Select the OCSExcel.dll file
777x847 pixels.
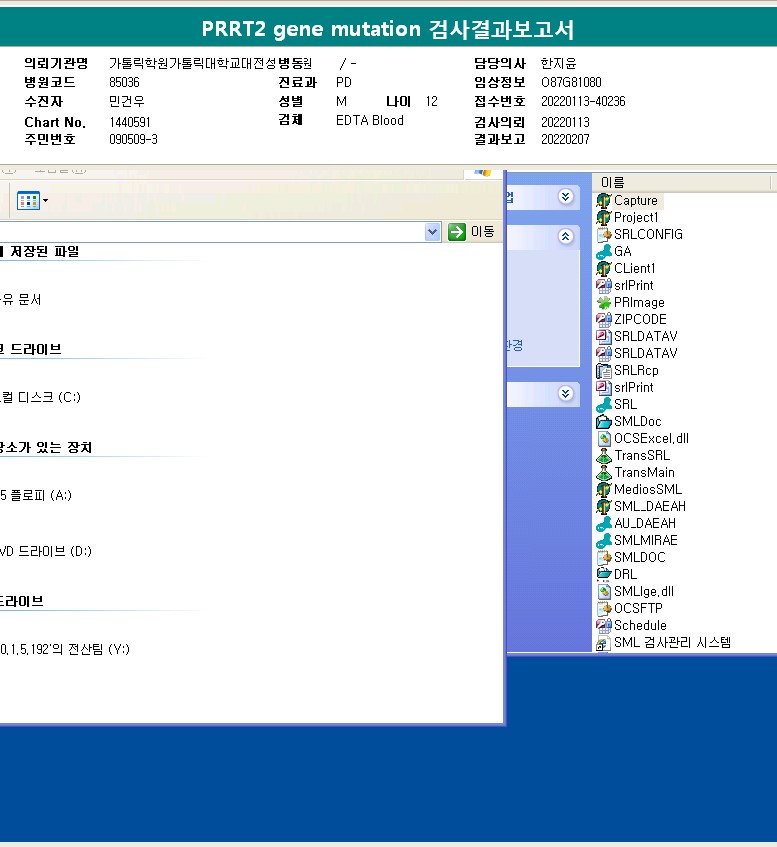(x=603, y=438)
